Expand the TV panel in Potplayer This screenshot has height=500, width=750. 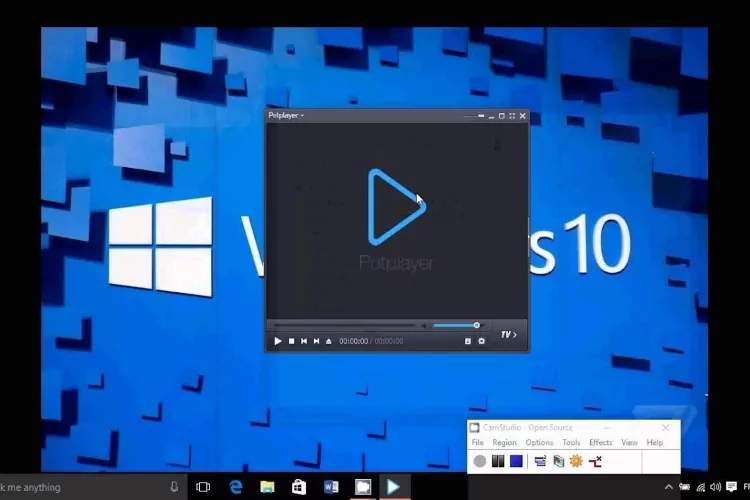click(x=508, y=334)
